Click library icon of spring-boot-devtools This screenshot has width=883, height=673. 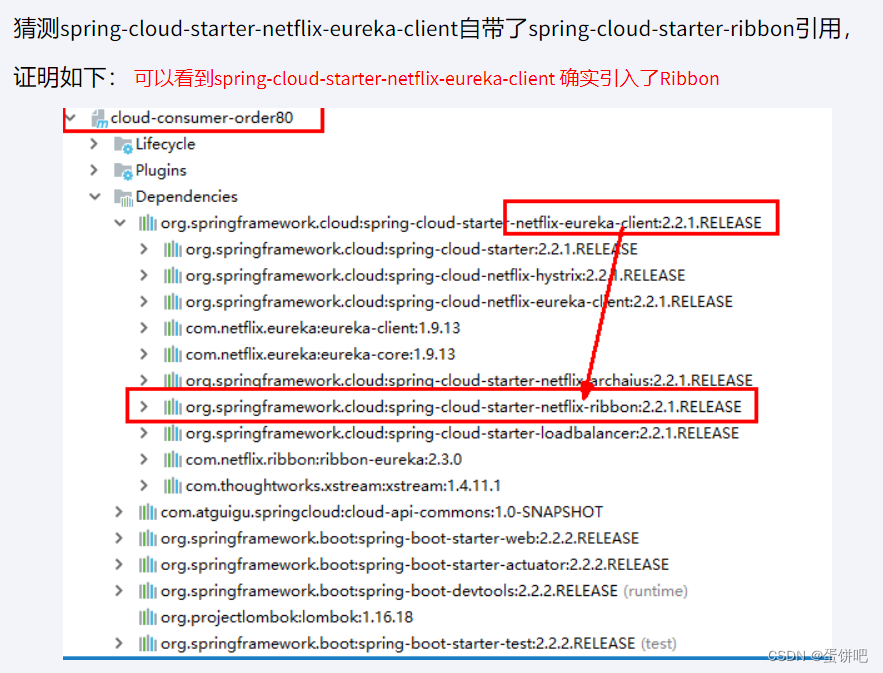click(148, 591)
